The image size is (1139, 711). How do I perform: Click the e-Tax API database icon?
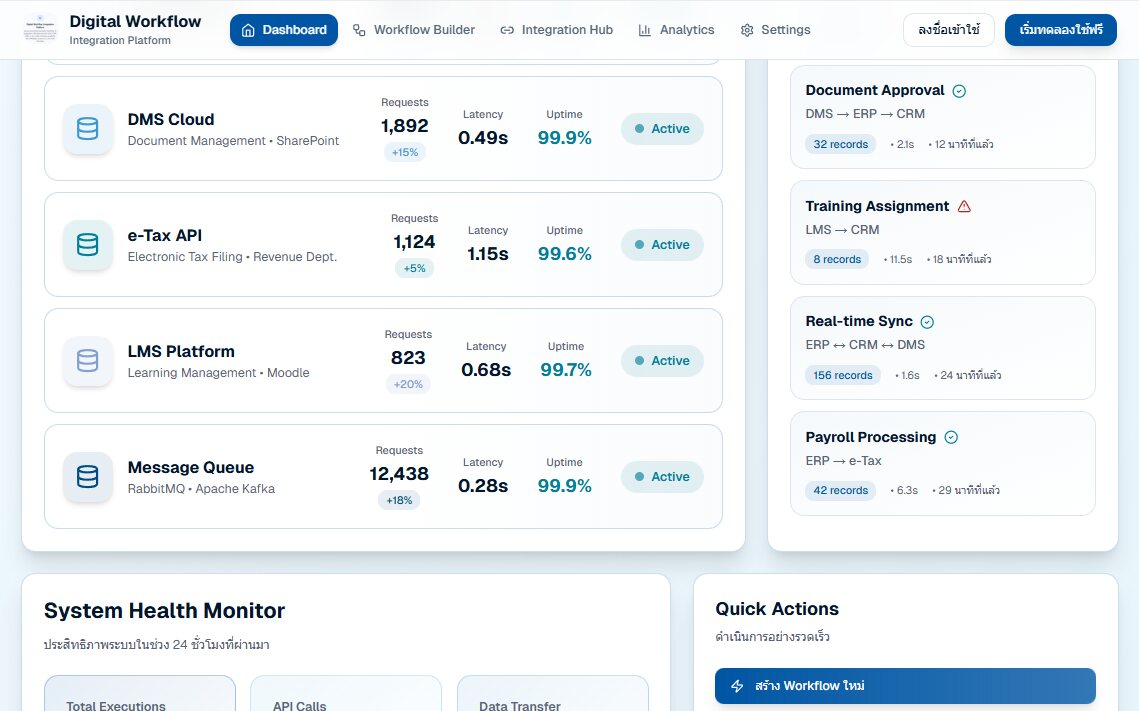(88, 245)
